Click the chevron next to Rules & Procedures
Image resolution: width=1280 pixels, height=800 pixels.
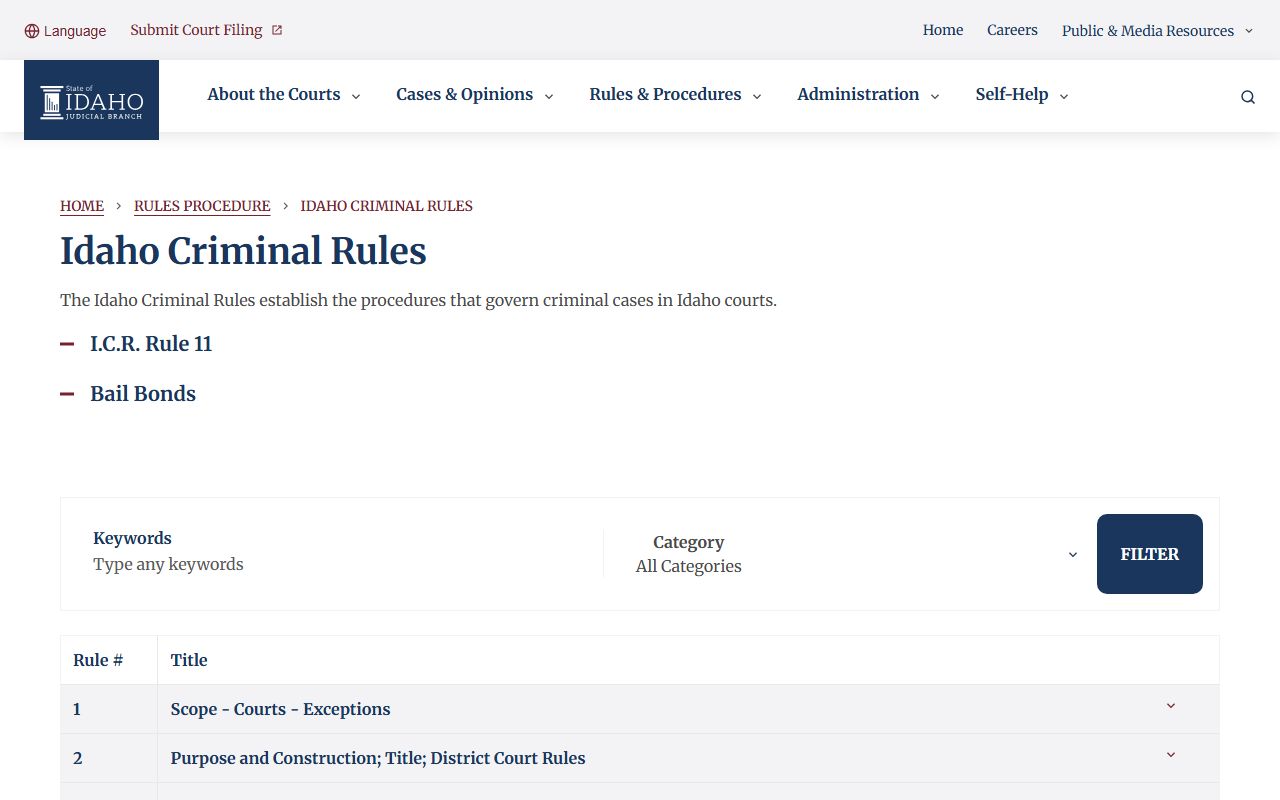[757, 96]
